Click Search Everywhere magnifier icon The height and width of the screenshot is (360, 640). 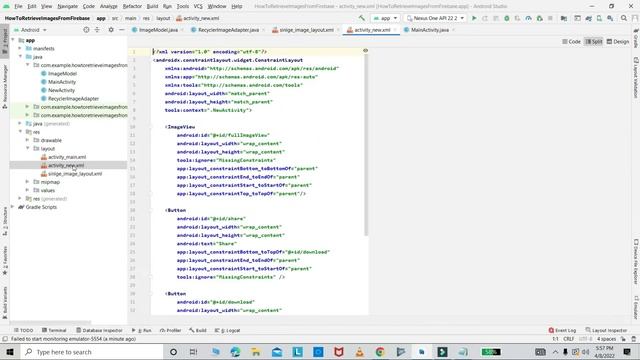pos(624,18)
